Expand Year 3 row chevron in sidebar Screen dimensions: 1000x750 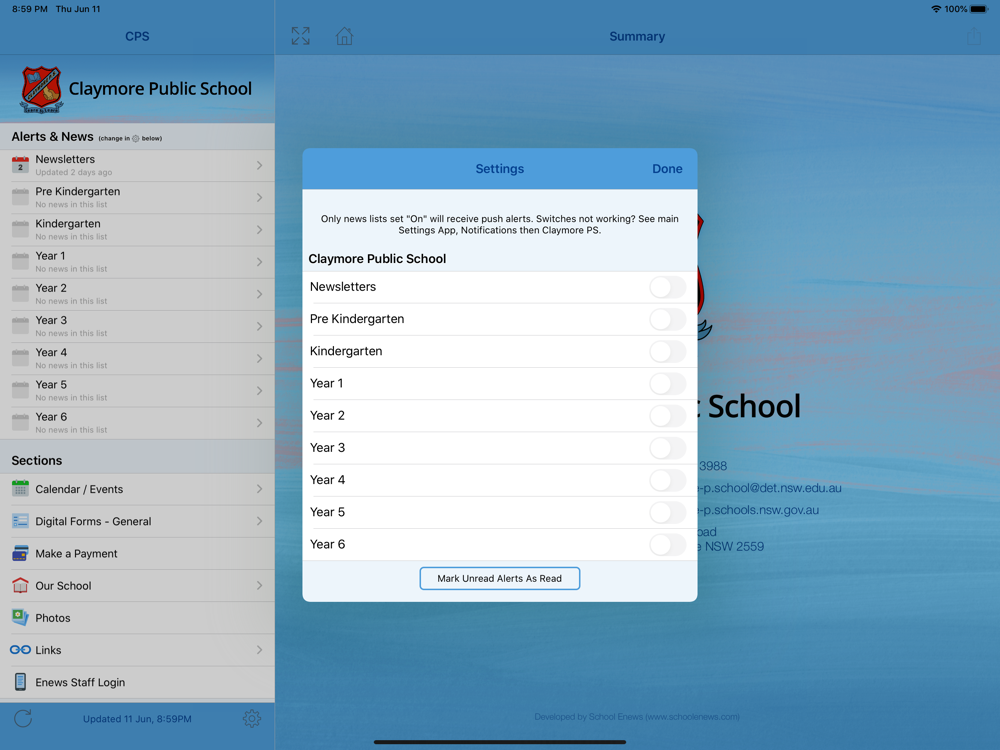pos(260,326)
